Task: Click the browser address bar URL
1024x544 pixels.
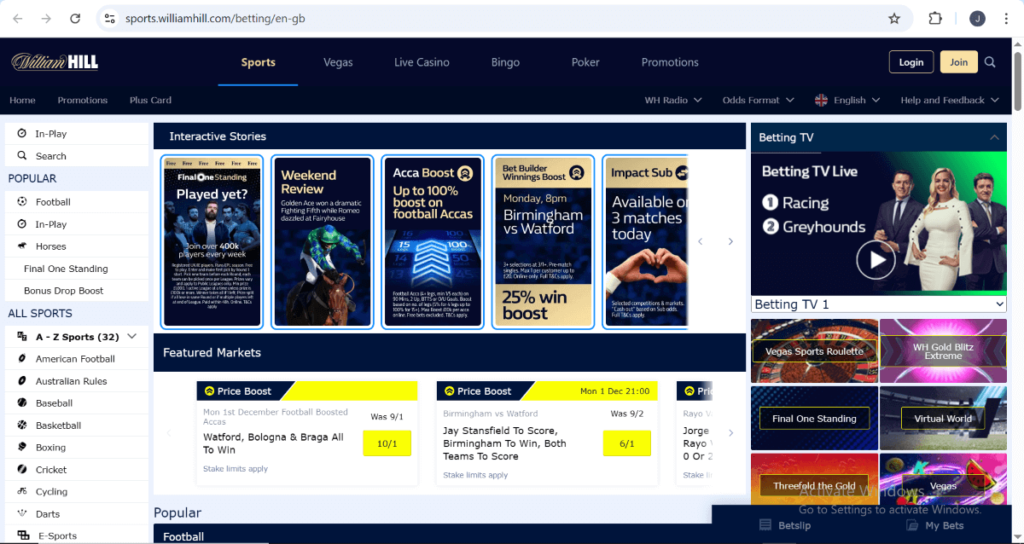Action: click(216, 18)
